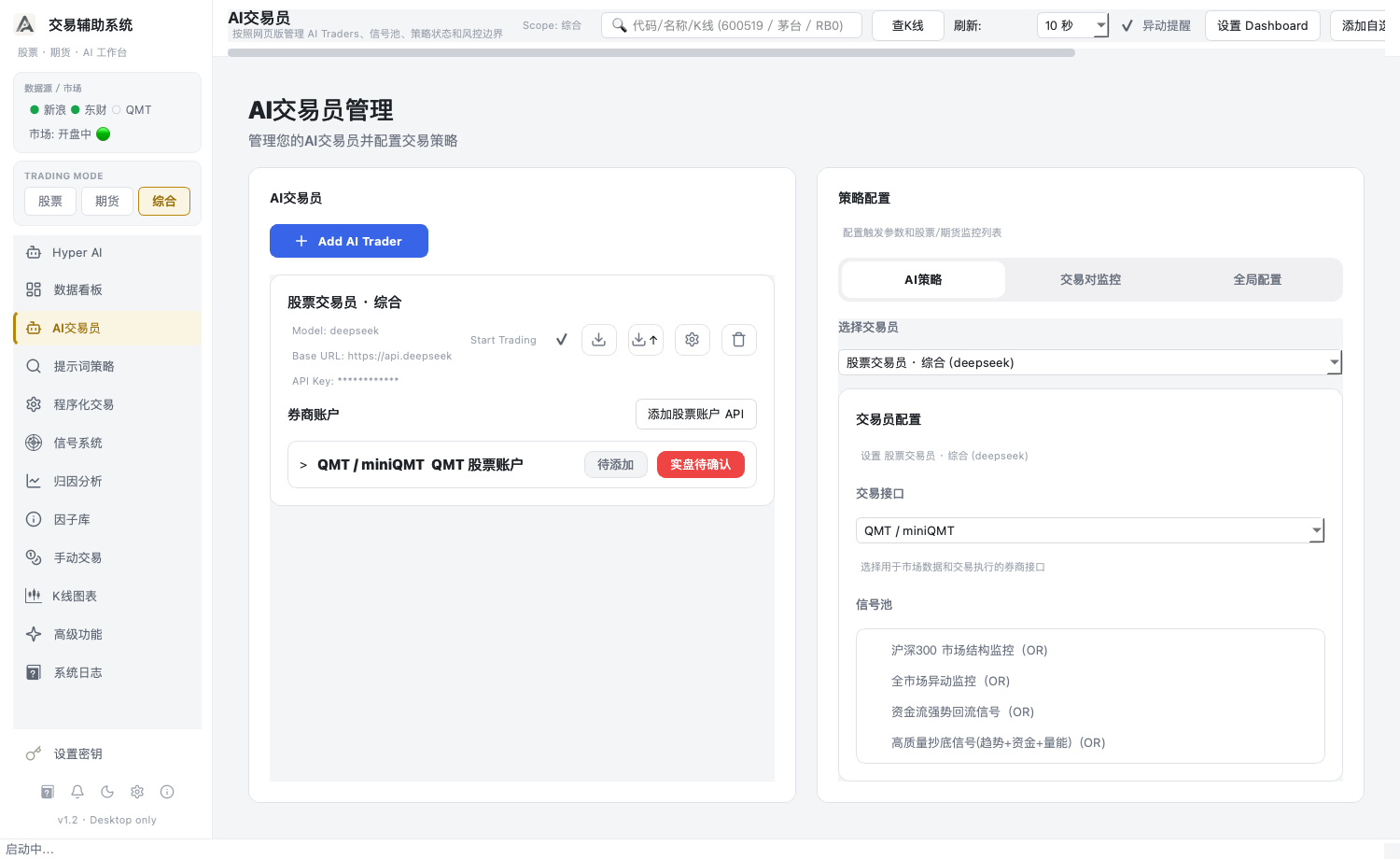Open Hyper AI robot icon in sidebar
Screen dimensions: 1400x859
pyautogui.click(x=34, y=252)
